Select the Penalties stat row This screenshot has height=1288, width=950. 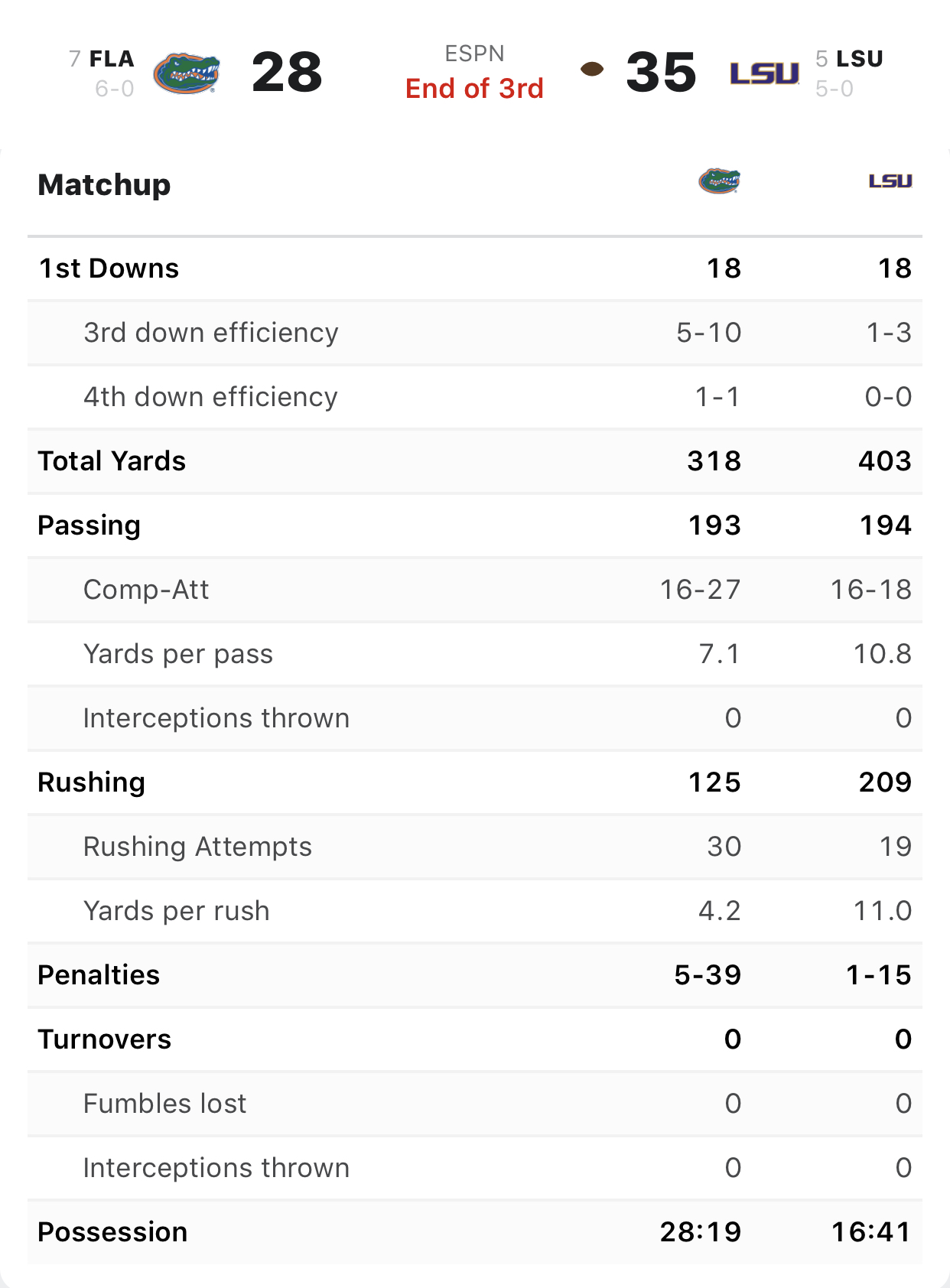(475, 975)
